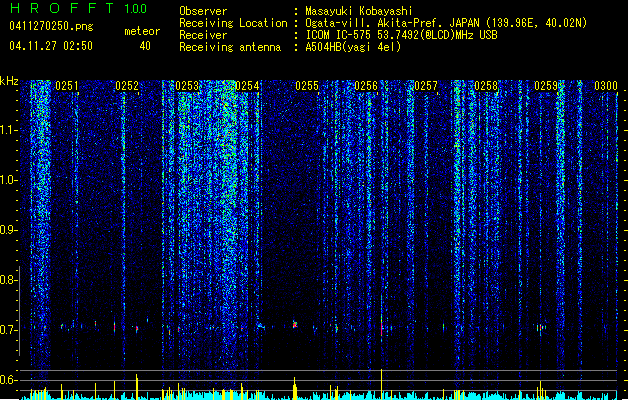
Task: Select observer name Masayuki Kobayashi
Action: point(359,11)
